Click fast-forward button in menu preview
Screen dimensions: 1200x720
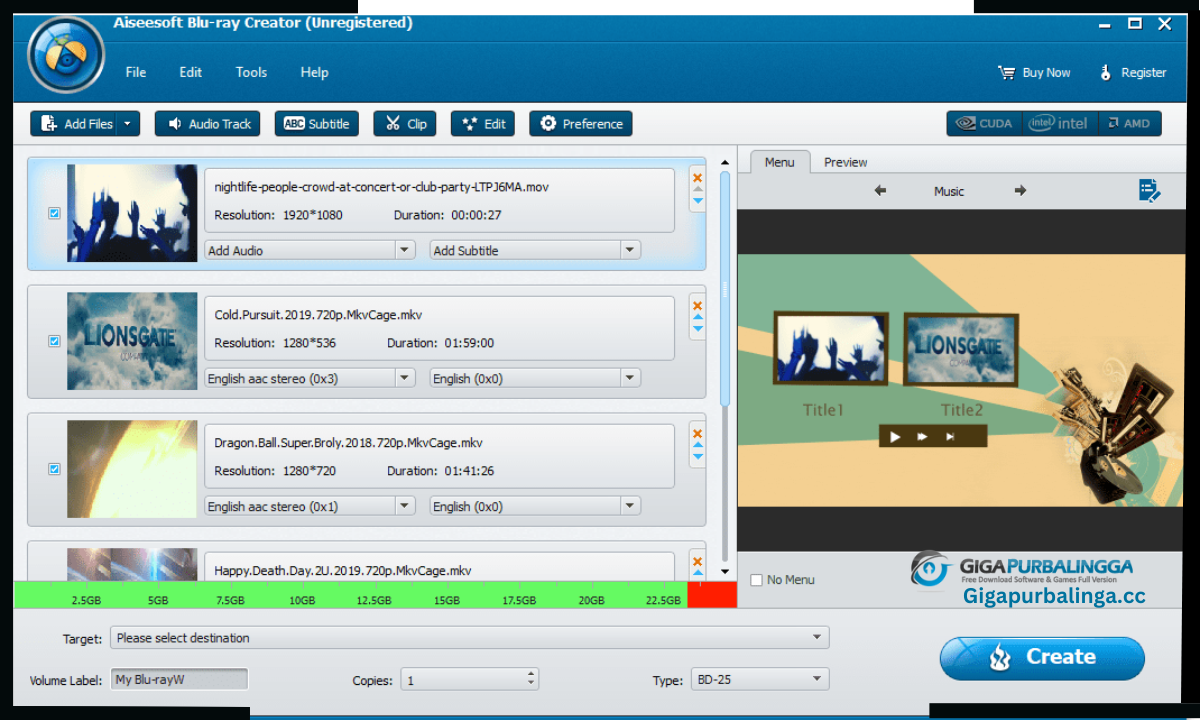[x=923, y=436]
